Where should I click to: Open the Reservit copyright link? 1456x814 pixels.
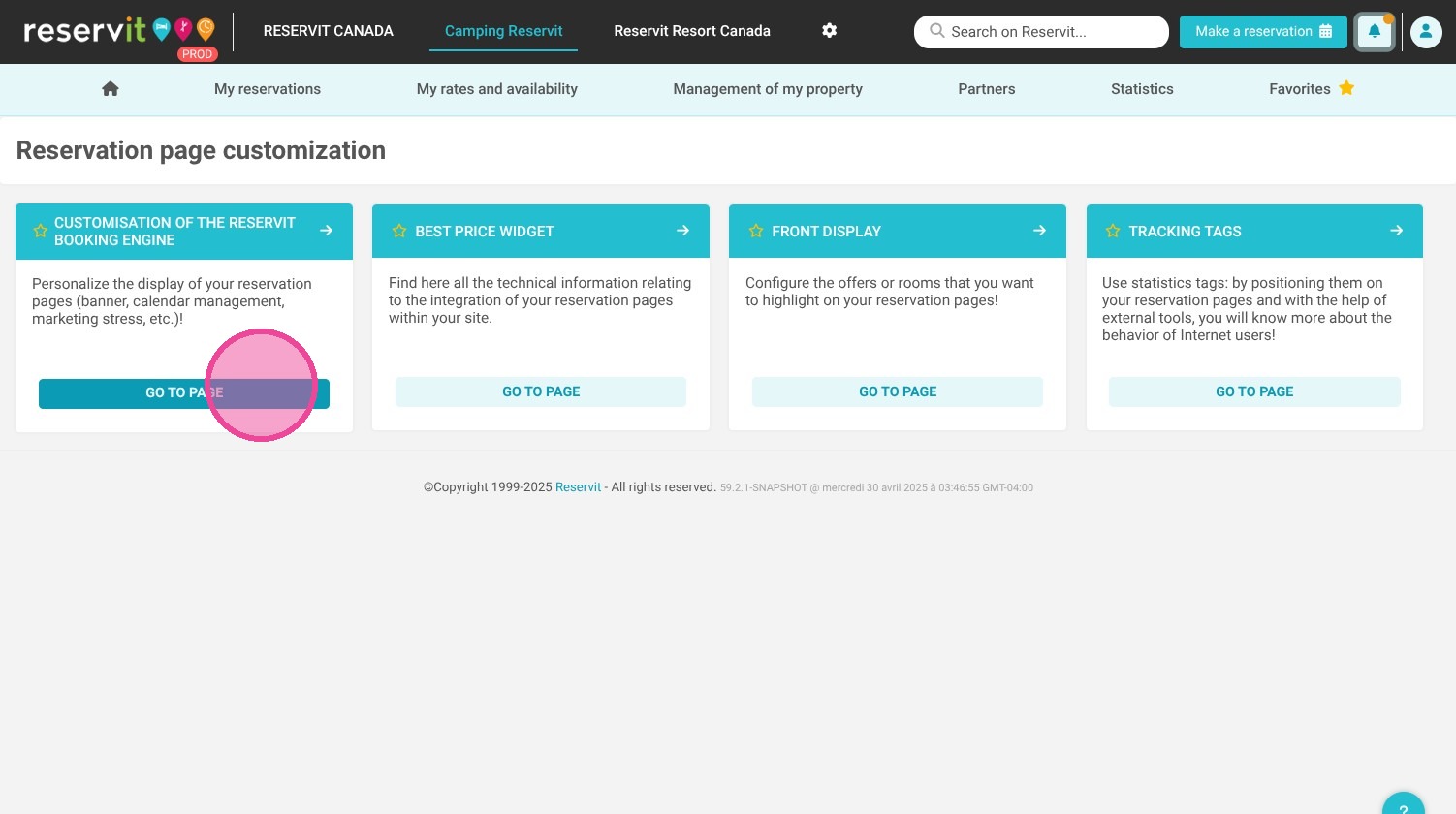578,487
